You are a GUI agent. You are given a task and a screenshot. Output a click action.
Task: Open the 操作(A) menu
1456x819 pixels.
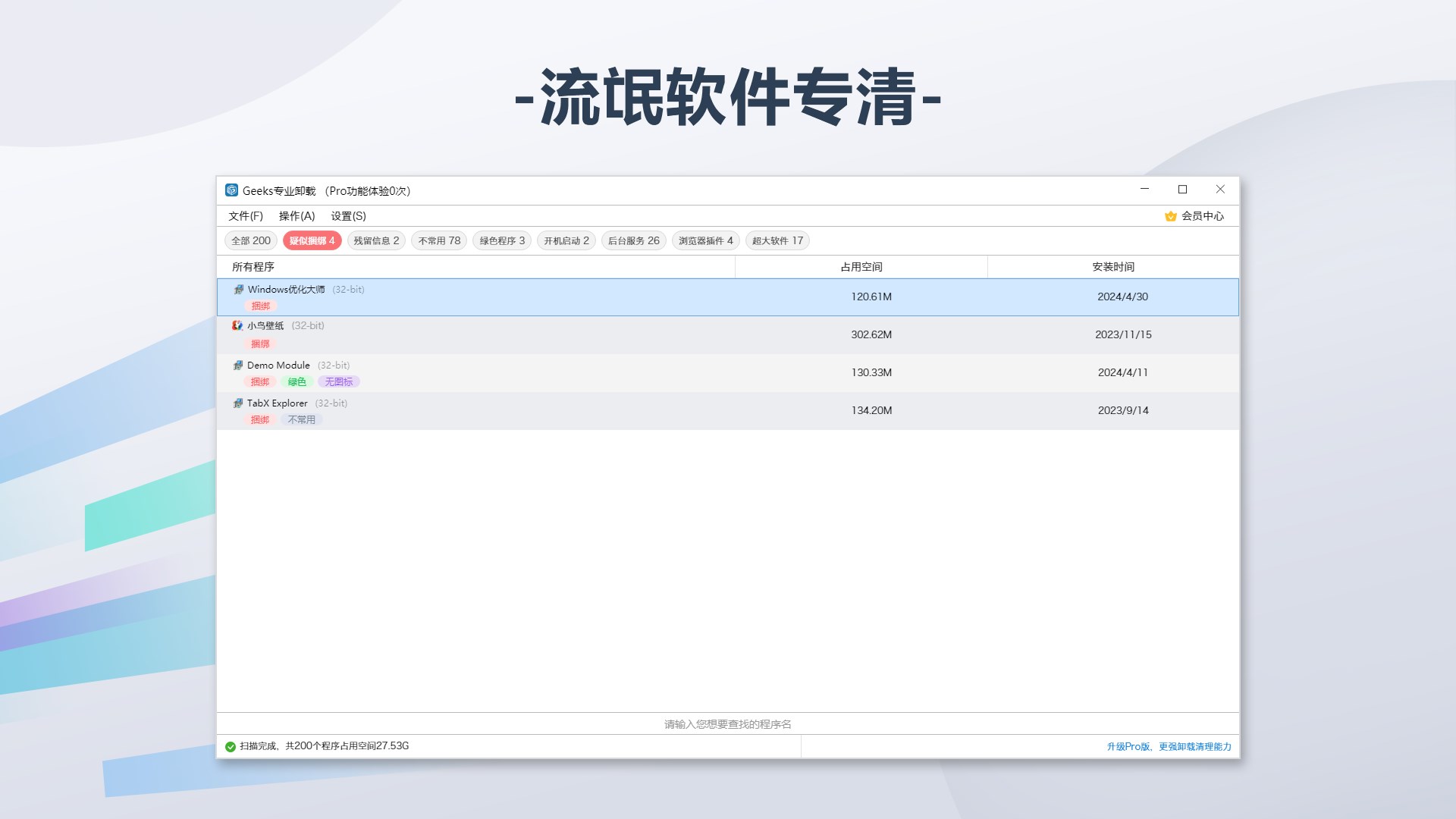tap(295, 215)
